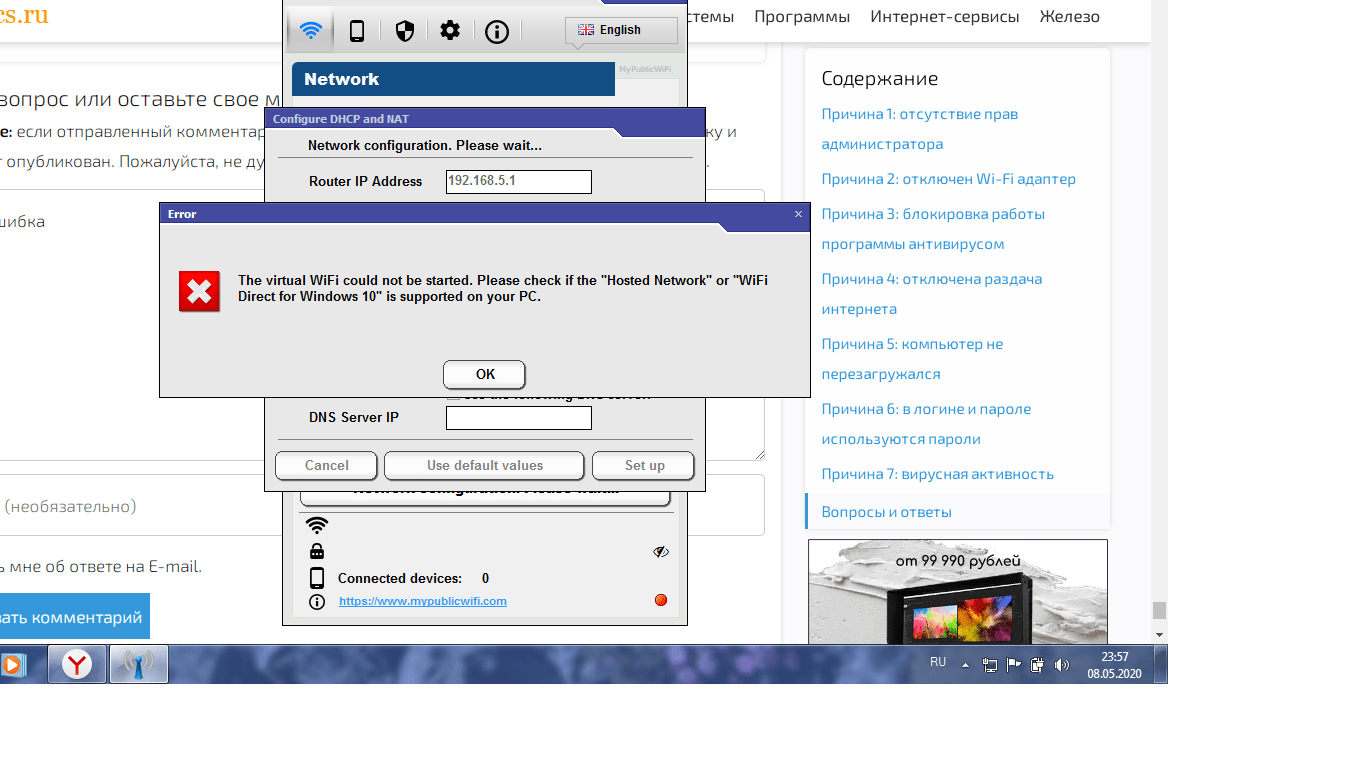Screen dimensions: 1366x768
Task: Click the network tray icon
Action: 990,664
